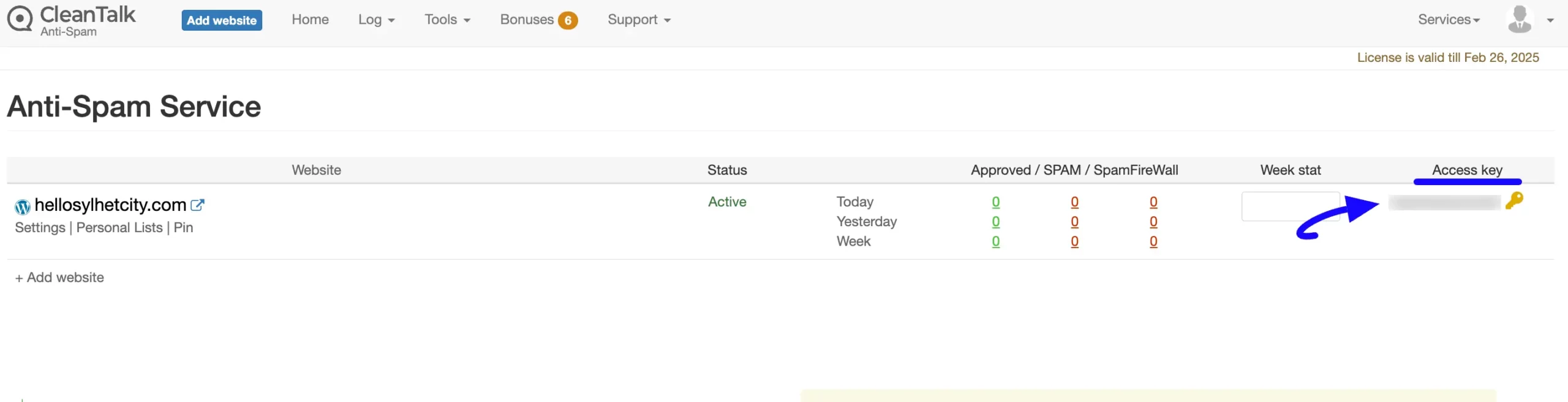Open the Services dropdown
The width and height of the screenshot is (1568, 402).
pyautogui.click(x=1449, y=20)
